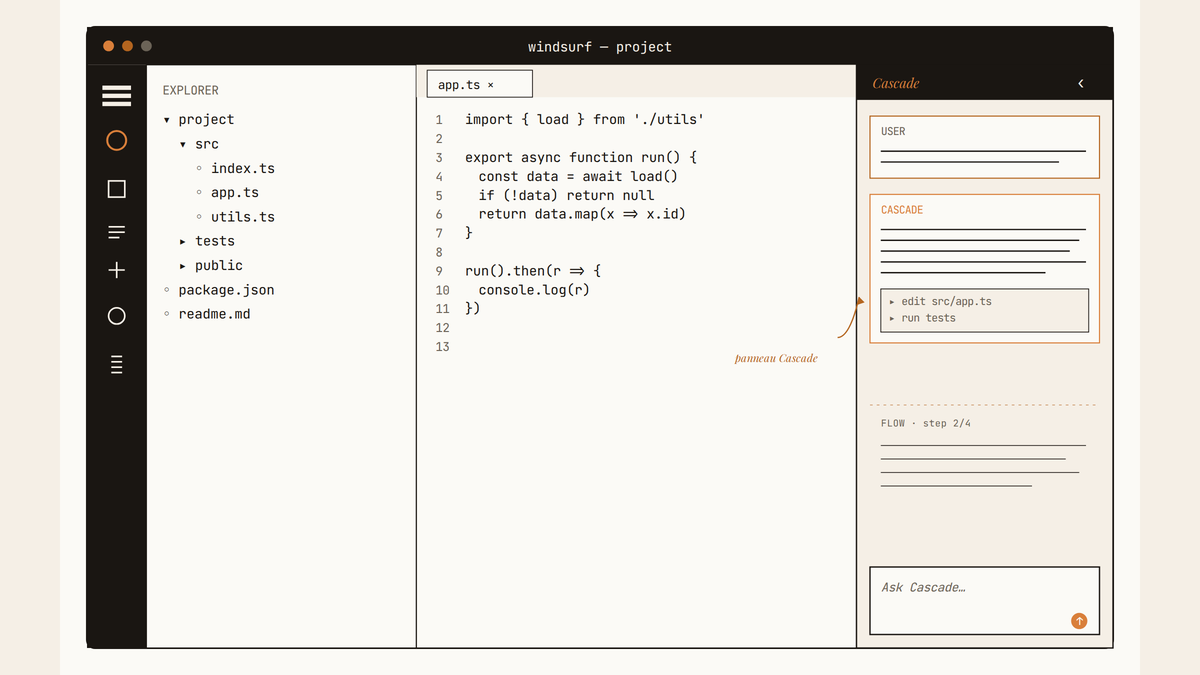Expand the tests folder
Image resolution: width=1200 pixels, height=675 pixels.
(x=183, y=241)
